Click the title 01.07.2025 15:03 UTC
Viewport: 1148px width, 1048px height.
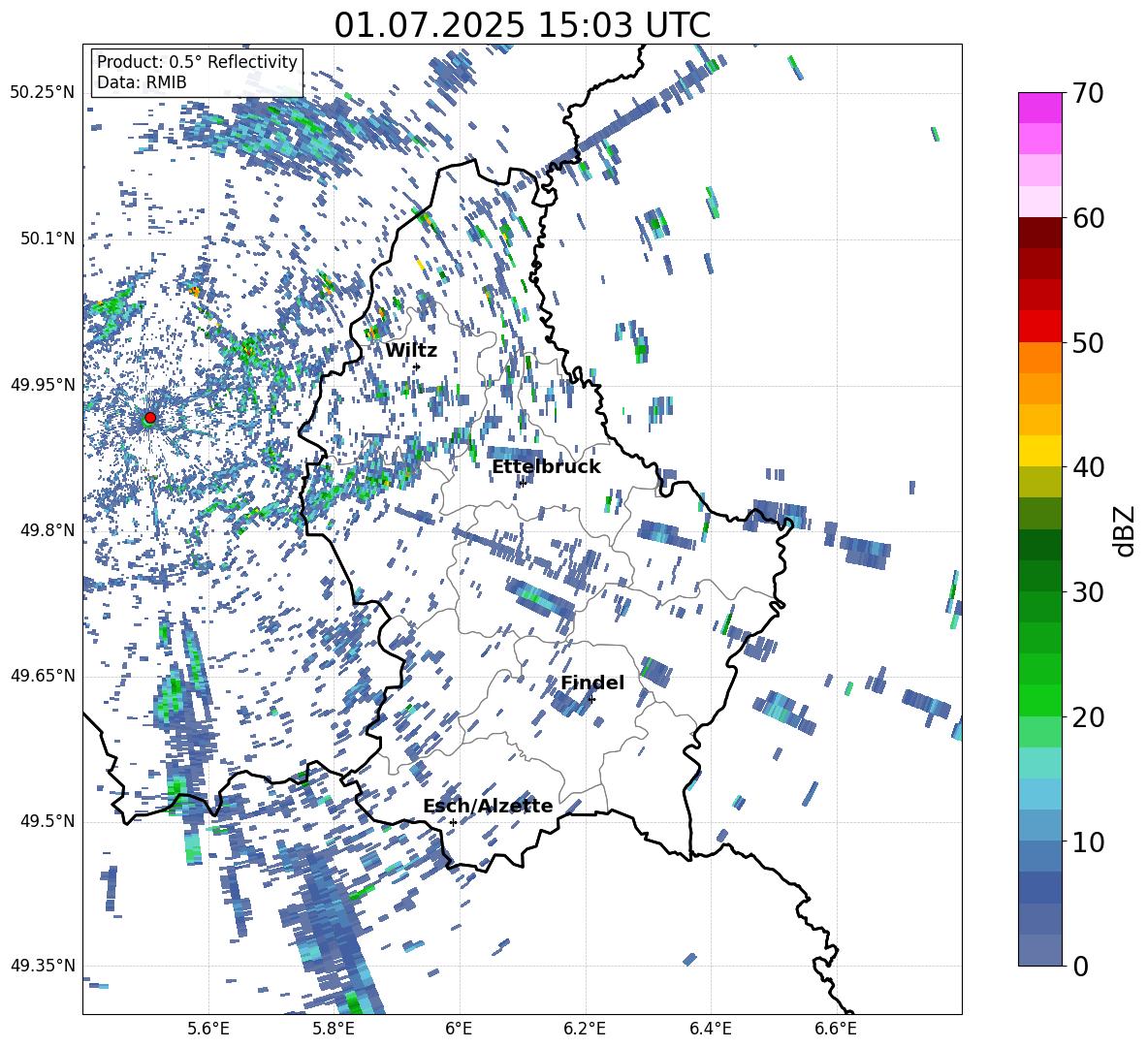point(523,25)
